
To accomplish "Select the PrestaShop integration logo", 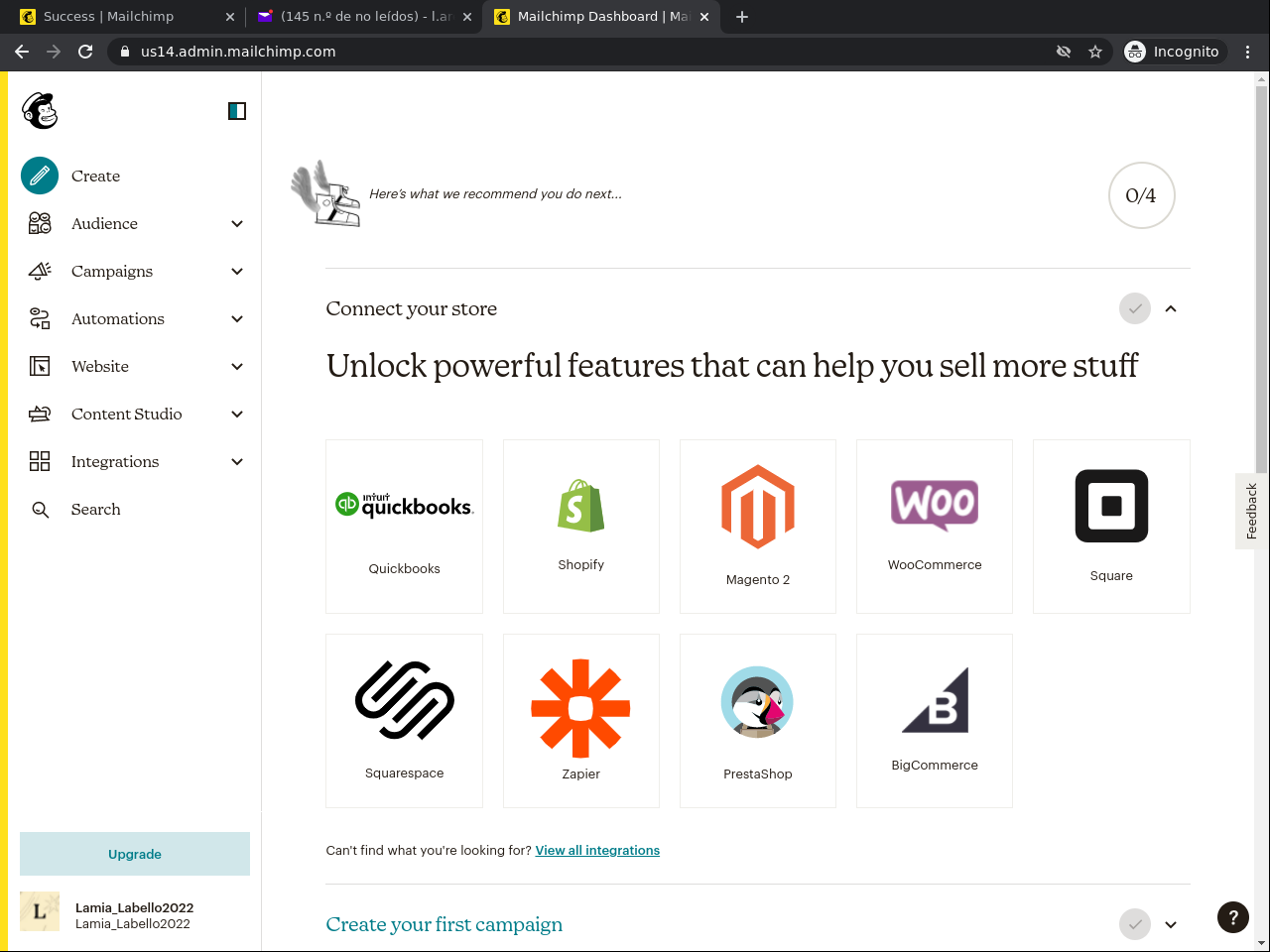I will [758, 702].
